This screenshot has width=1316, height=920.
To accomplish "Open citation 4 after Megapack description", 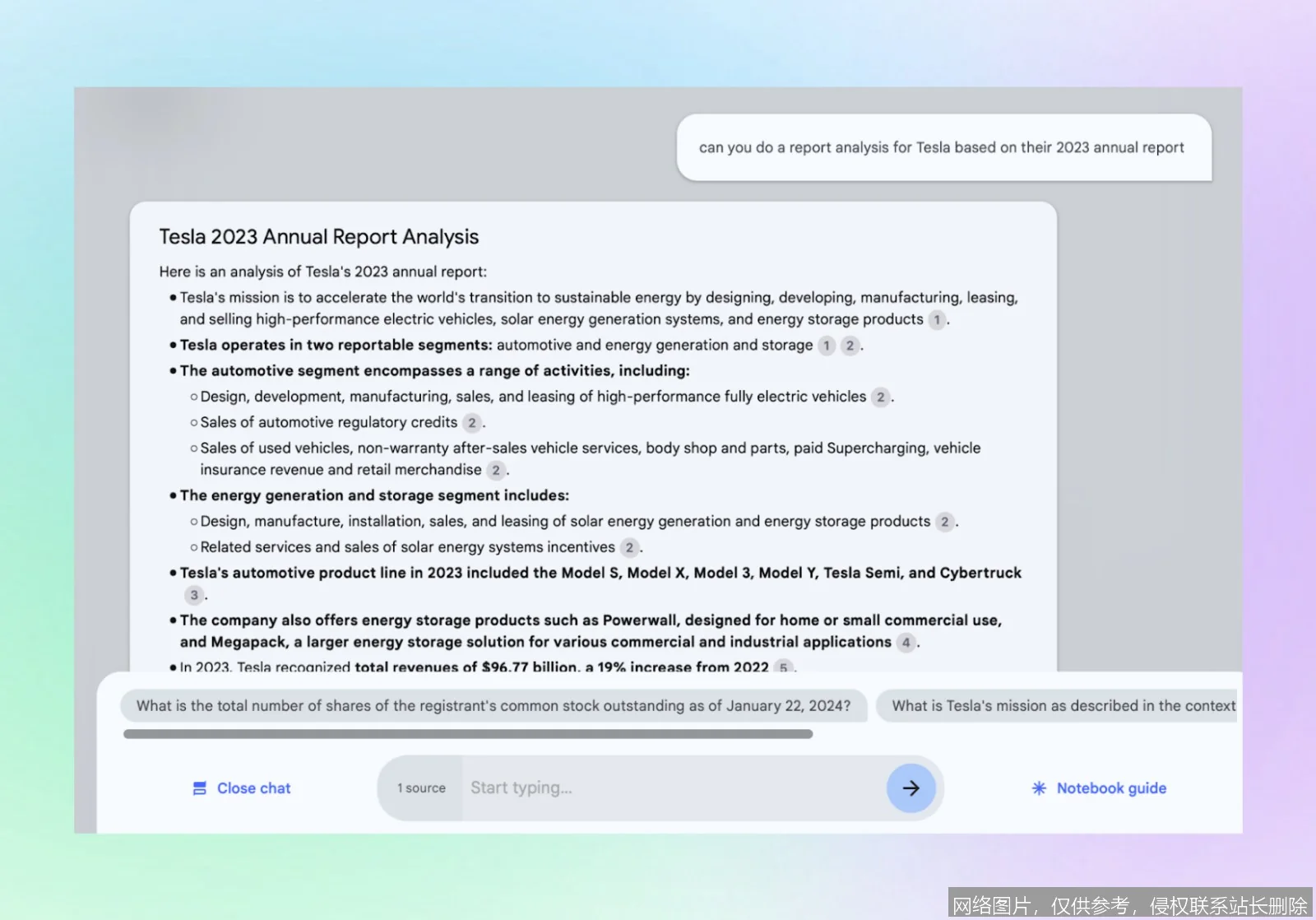I will [906, 643].
